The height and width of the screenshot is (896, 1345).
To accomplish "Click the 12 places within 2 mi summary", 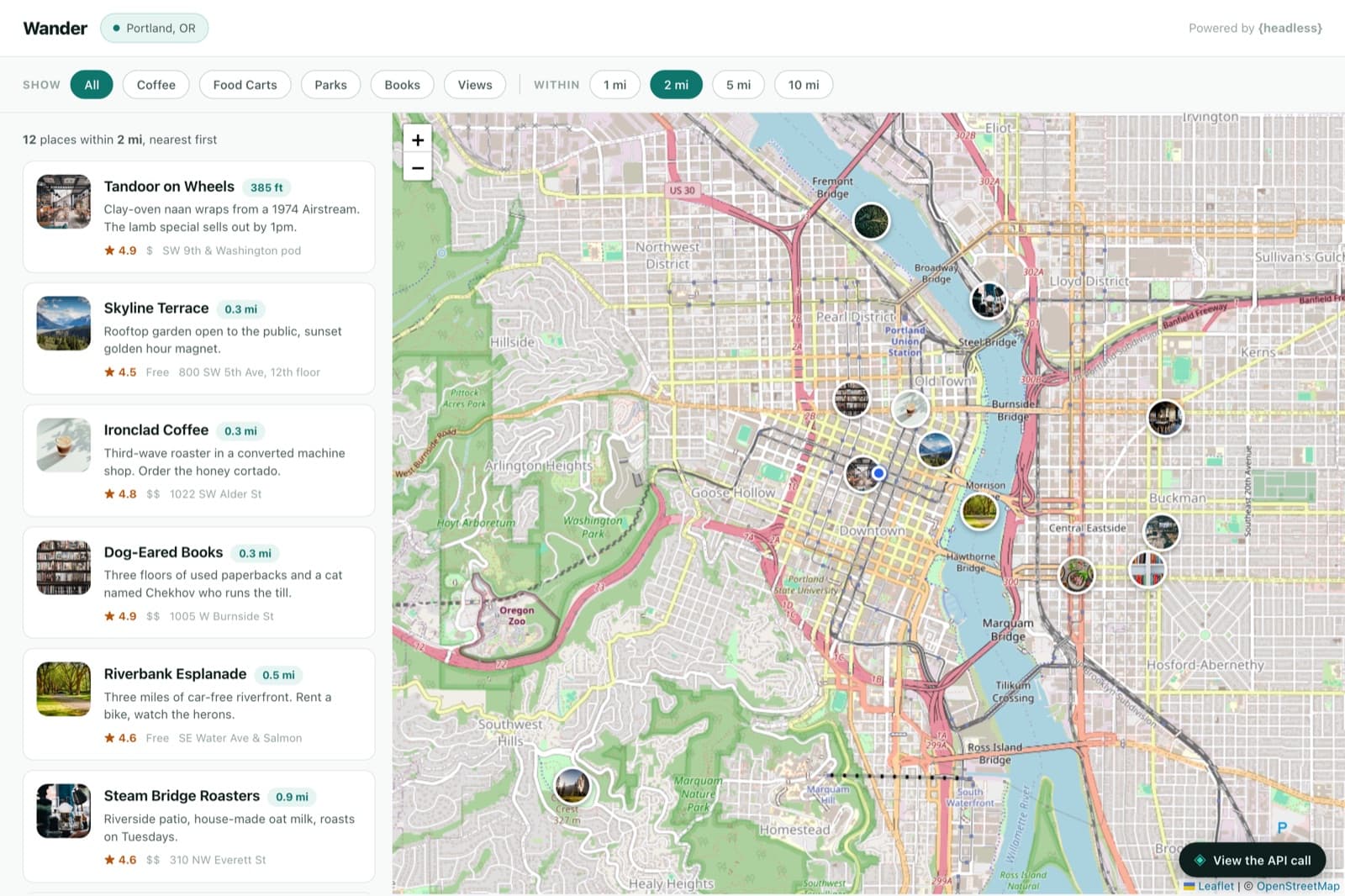I will click(x=120, y=140).
